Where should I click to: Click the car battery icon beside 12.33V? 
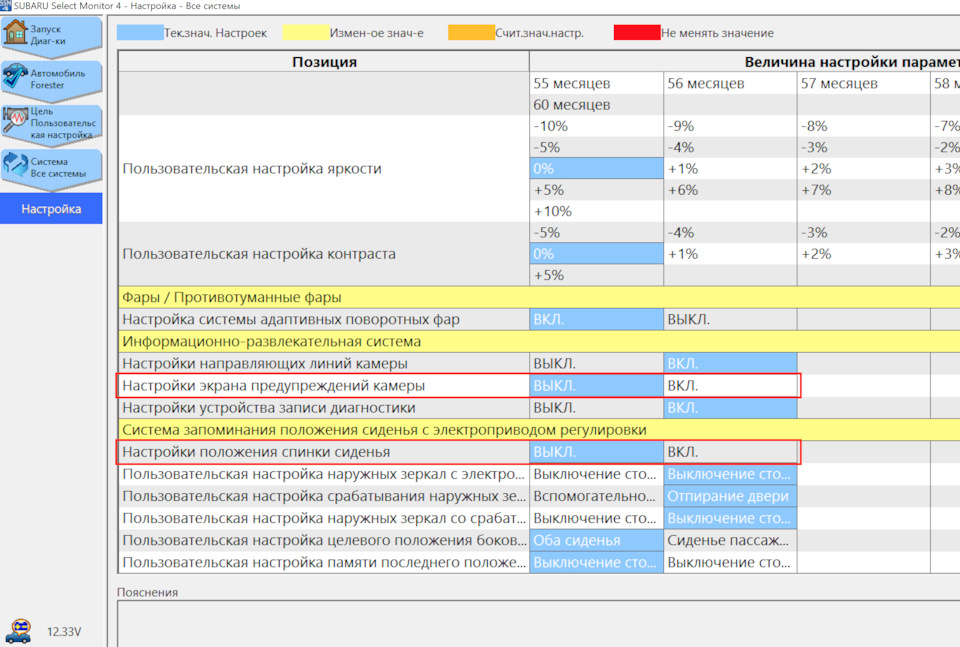point(19,631)
